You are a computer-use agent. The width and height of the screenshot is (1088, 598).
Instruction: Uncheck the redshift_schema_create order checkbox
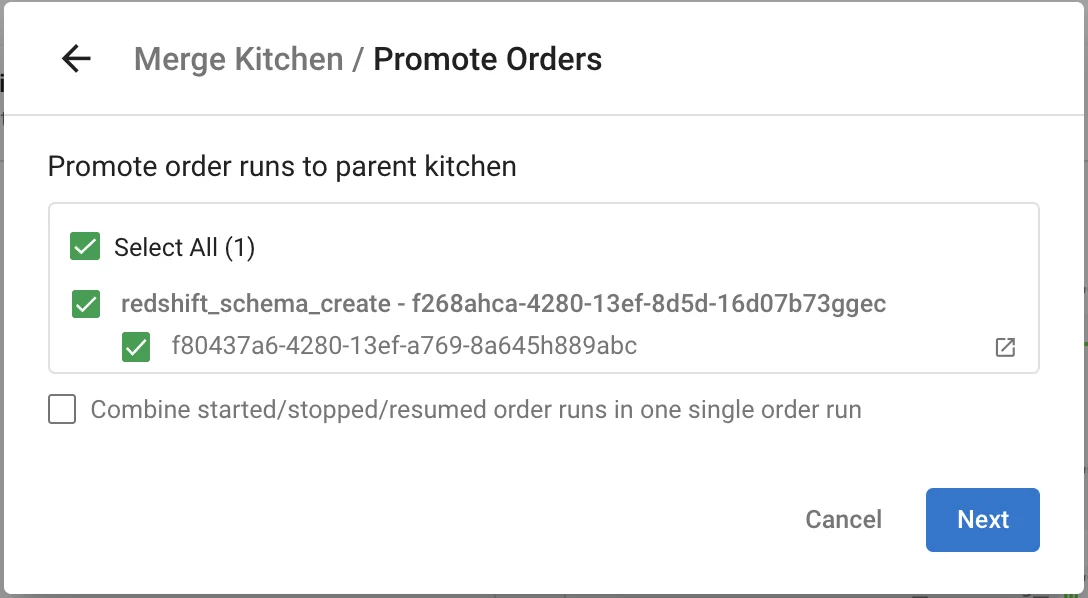tap(86, 304)
